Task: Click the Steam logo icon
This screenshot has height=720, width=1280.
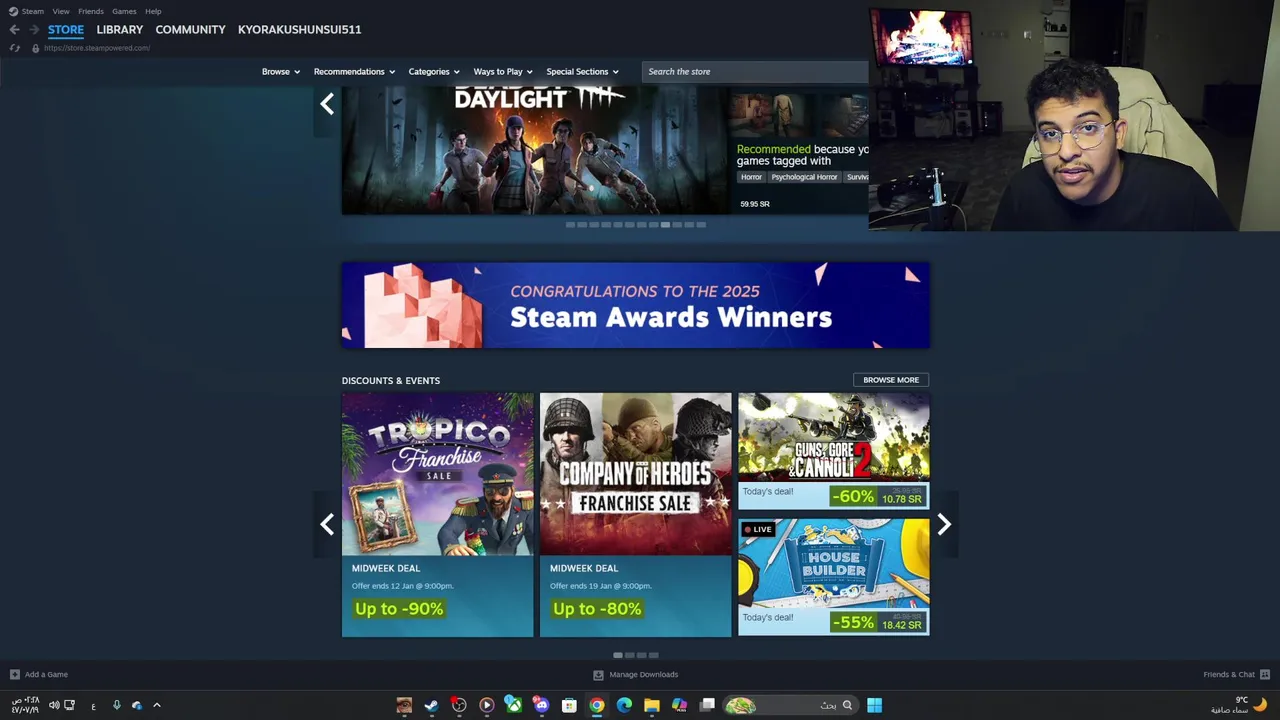Action: pyautogui.click(x=13, y=11)
